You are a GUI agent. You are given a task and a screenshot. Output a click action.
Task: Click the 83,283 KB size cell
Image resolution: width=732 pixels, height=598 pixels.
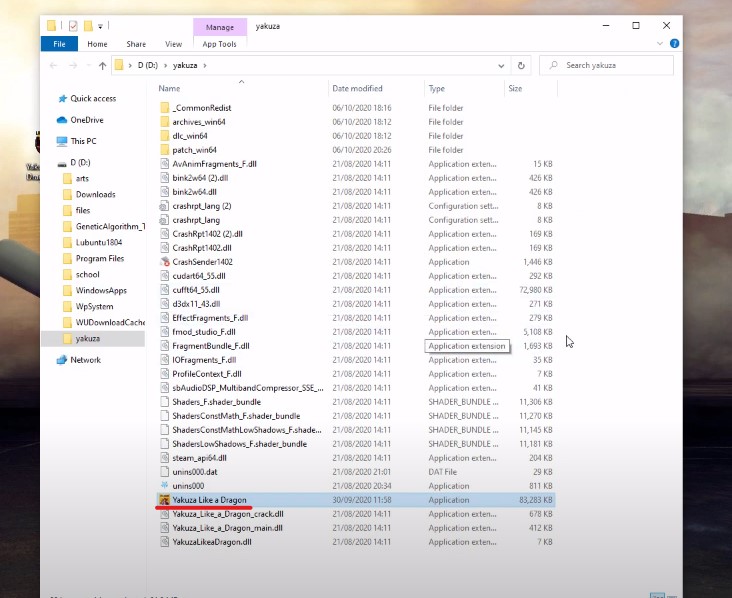pos(535,500)
